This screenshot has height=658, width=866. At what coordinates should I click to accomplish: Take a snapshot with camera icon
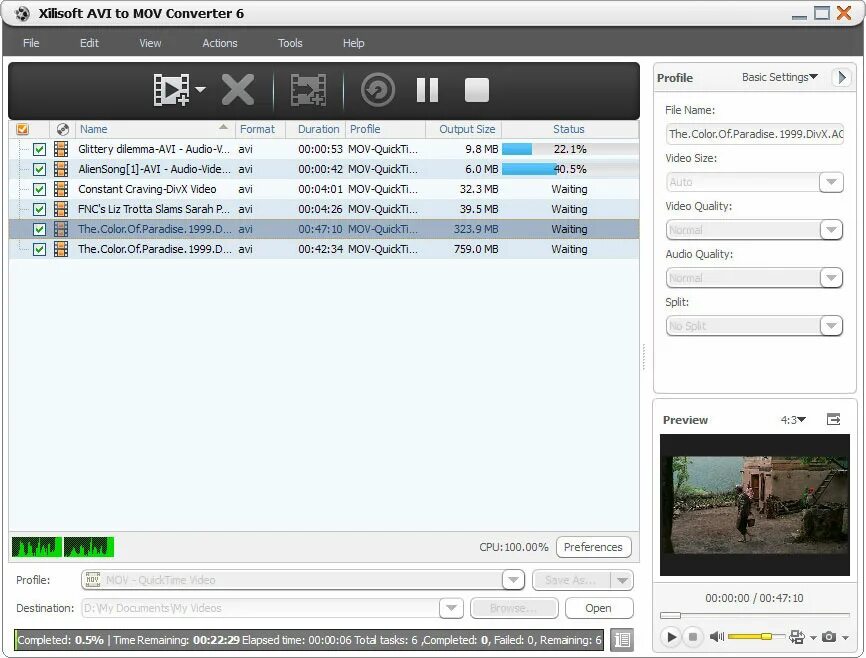point(828,637)
